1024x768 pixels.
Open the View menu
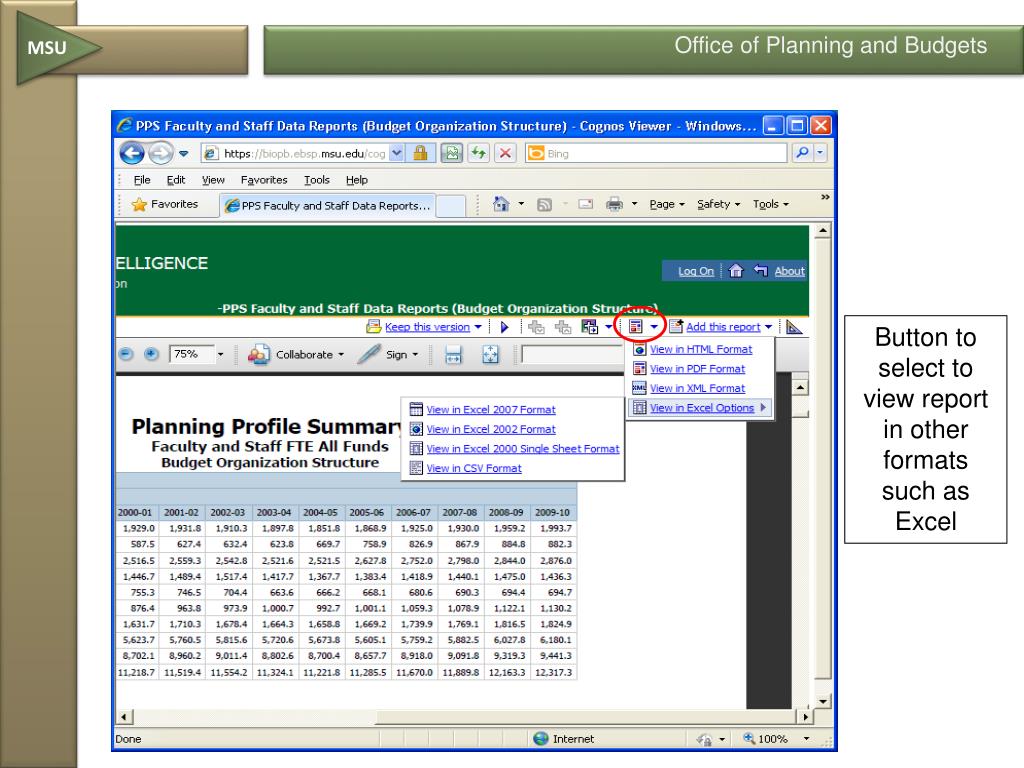coord(213,180)
